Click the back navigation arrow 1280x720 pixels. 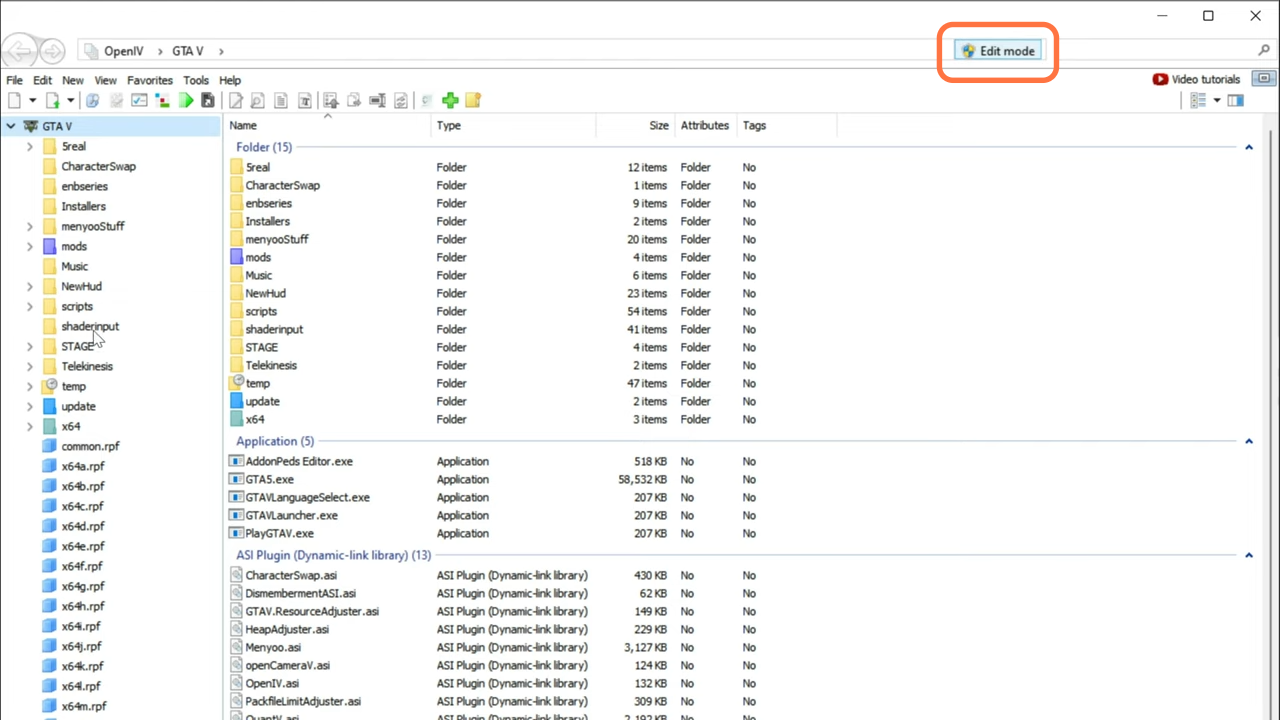(19, 51)
